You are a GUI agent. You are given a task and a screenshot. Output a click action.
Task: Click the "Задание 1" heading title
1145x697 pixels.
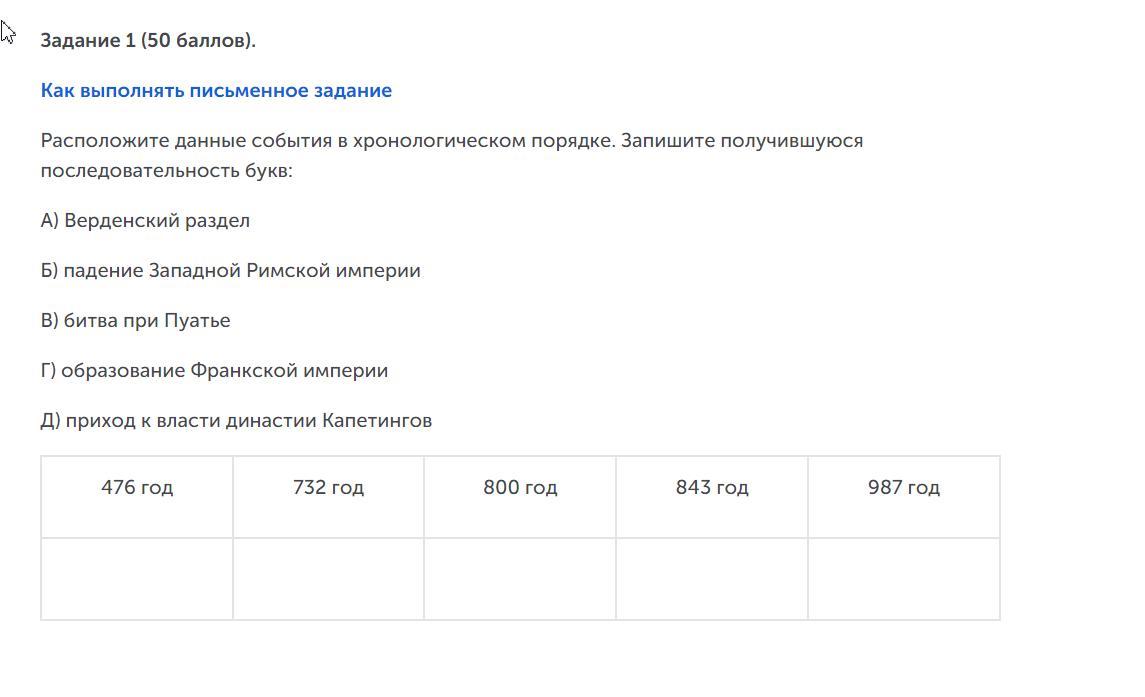(88, 41)
